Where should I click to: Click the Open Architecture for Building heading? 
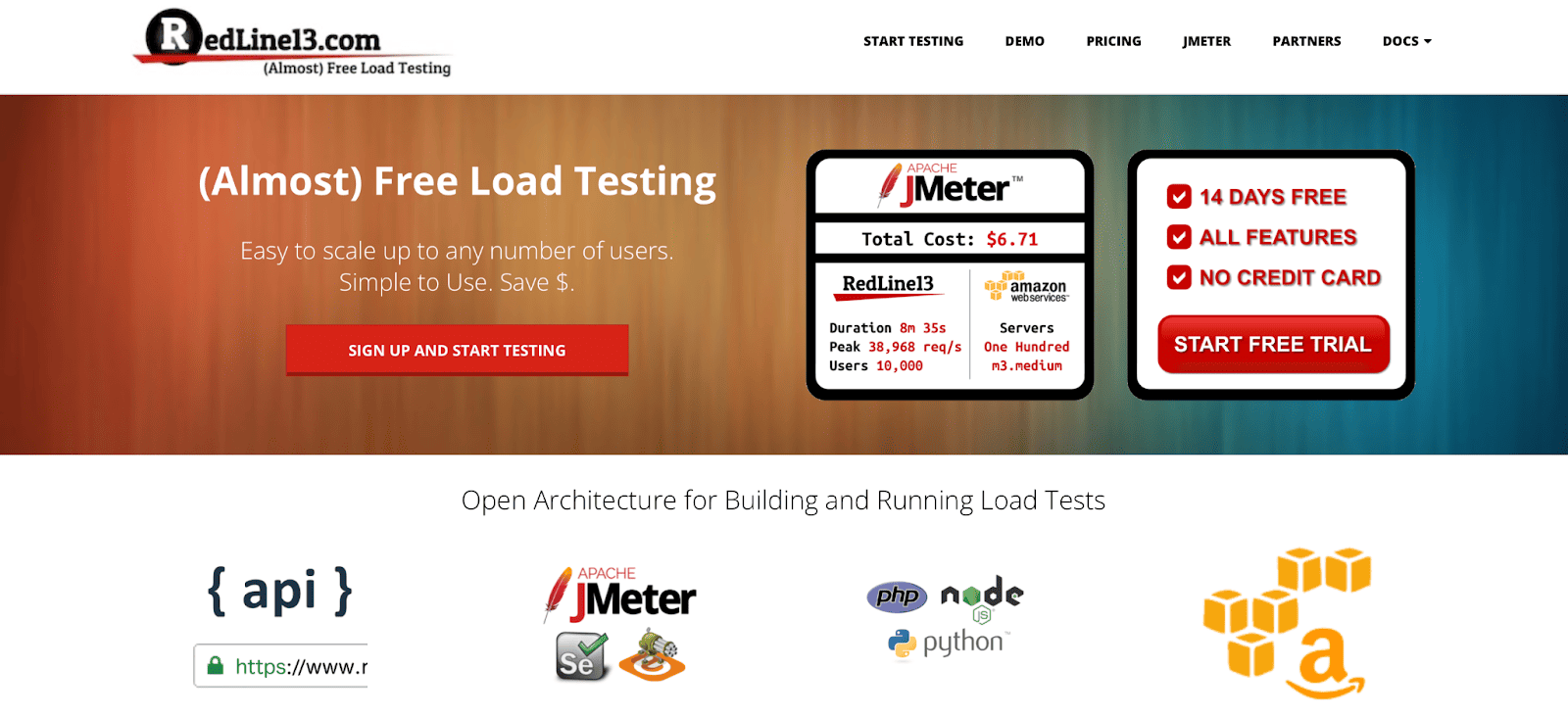(783, 501)
